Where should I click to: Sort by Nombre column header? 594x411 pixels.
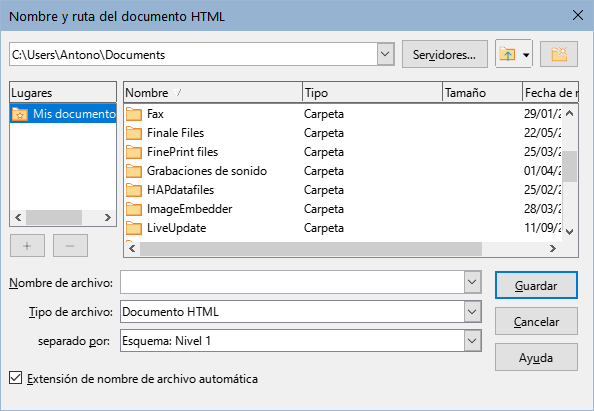[x=213, y=92]
